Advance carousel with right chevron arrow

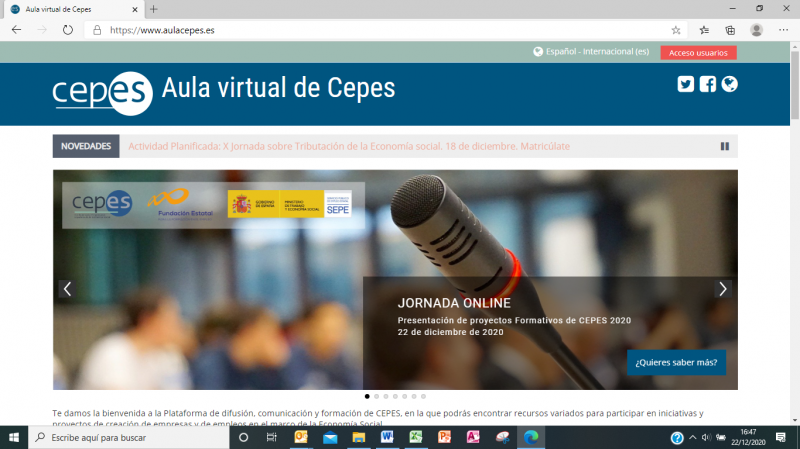tap(723, 289)
